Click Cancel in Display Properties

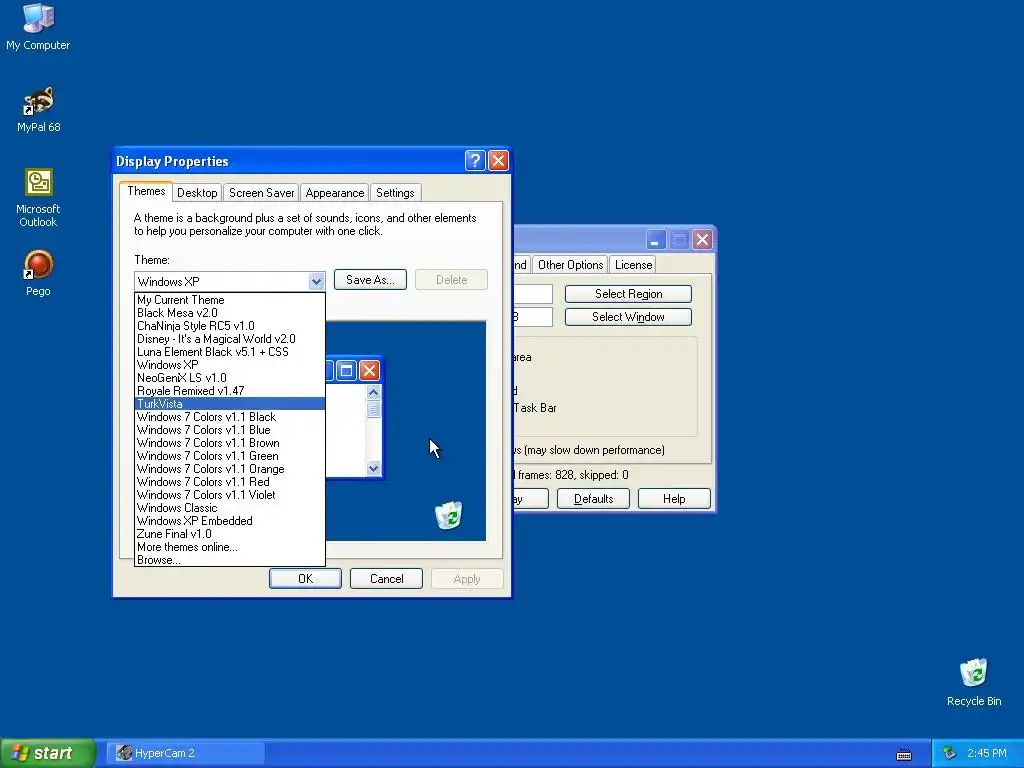tap(387, 579)
